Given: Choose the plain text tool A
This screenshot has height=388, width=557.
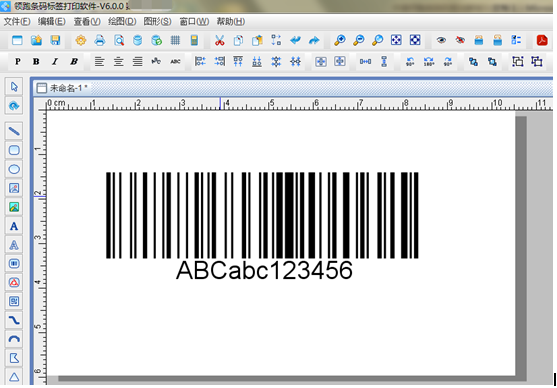Looking at the screenshot, I should [14, 226].
